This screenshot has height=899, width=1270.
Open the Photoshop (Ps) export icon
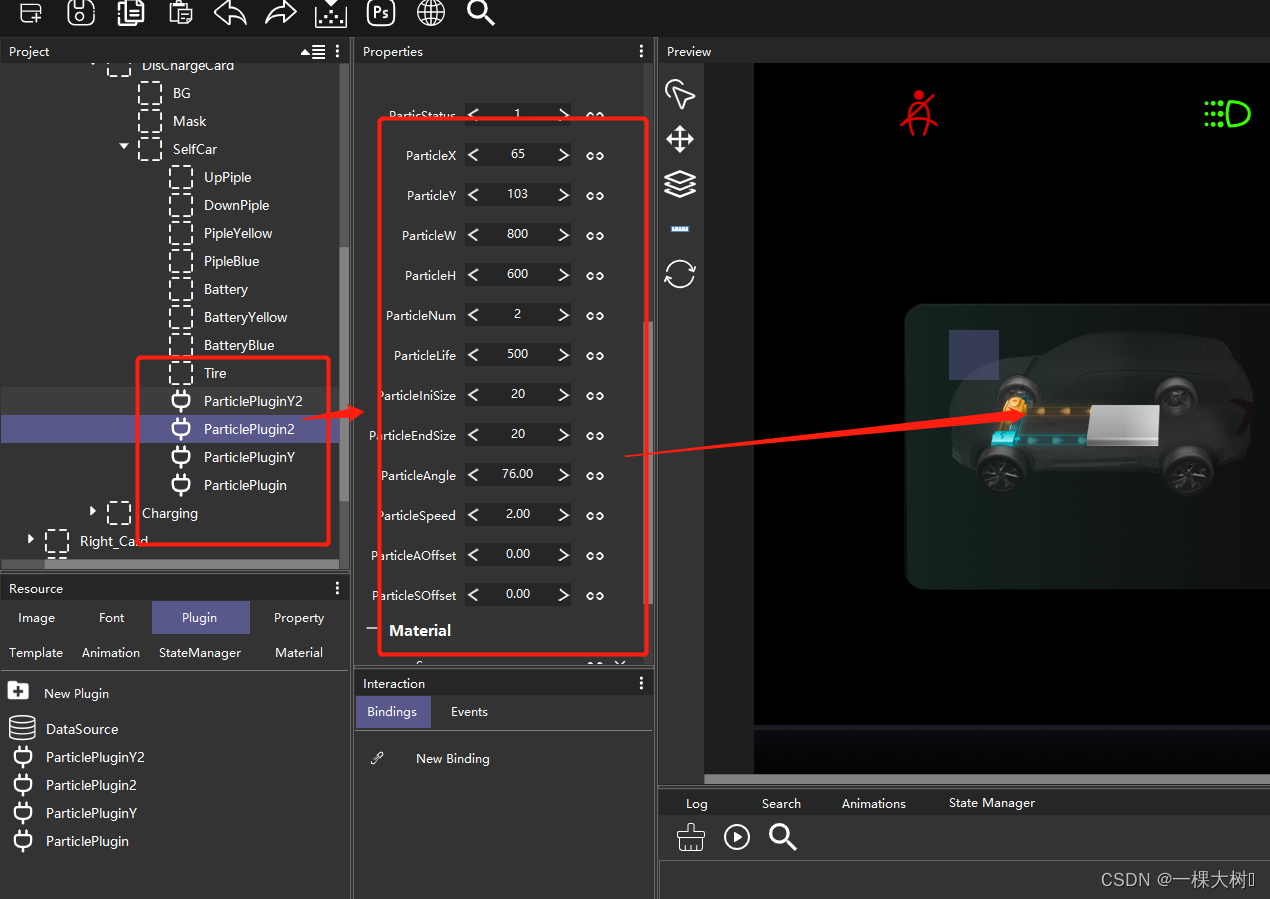click(x=380, y=14)
